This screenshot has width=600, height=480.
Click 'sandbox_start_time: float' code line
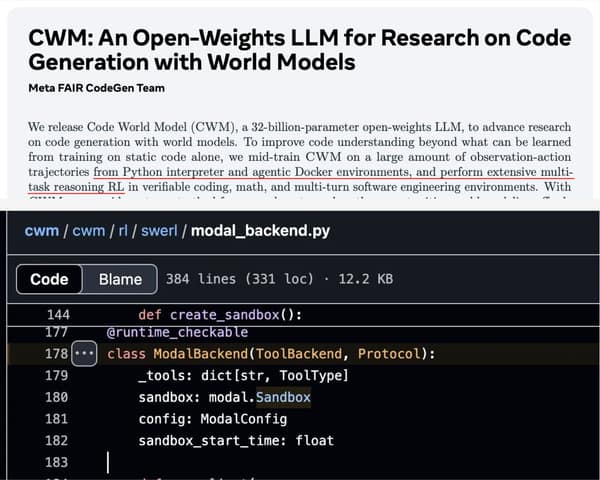tap(236, 441)
